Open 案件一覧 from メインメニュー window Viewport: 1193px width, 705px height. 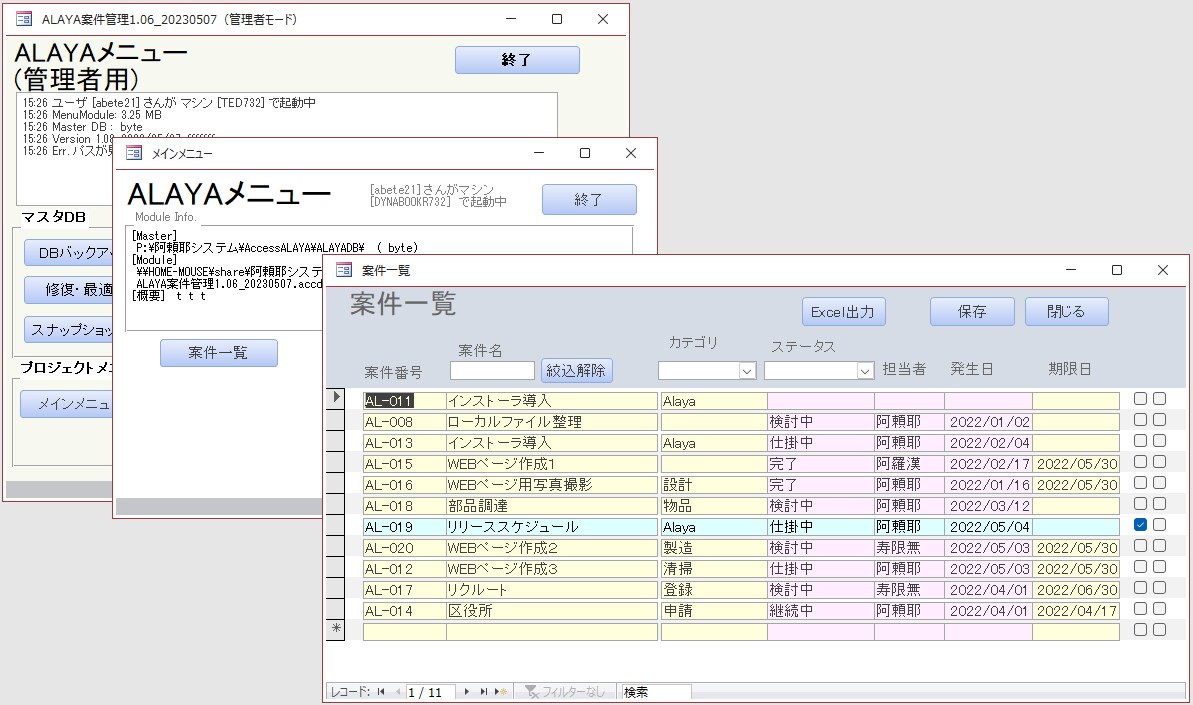pyautogui.click(x=218, y=353)
